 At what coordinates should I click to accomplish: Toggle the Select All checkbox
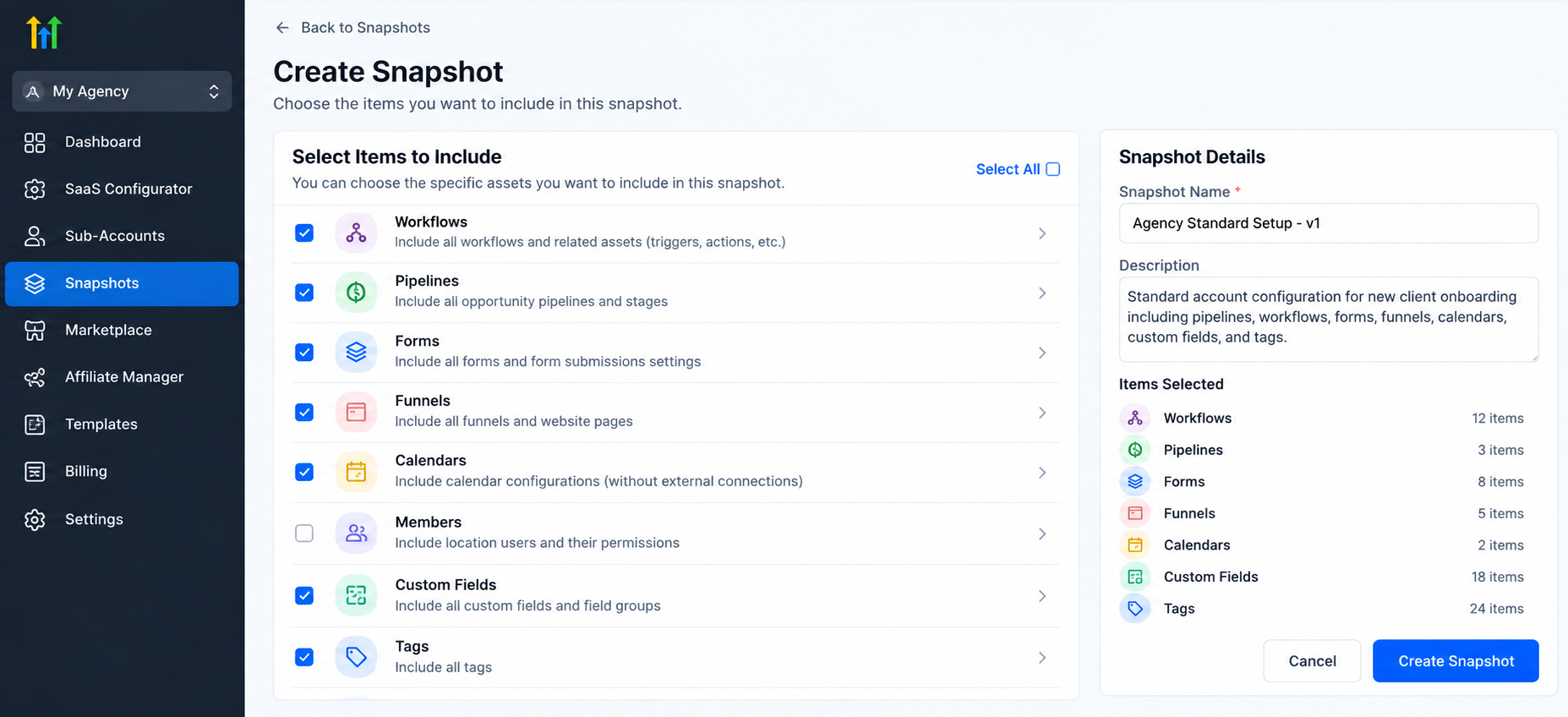(1053, 169)
